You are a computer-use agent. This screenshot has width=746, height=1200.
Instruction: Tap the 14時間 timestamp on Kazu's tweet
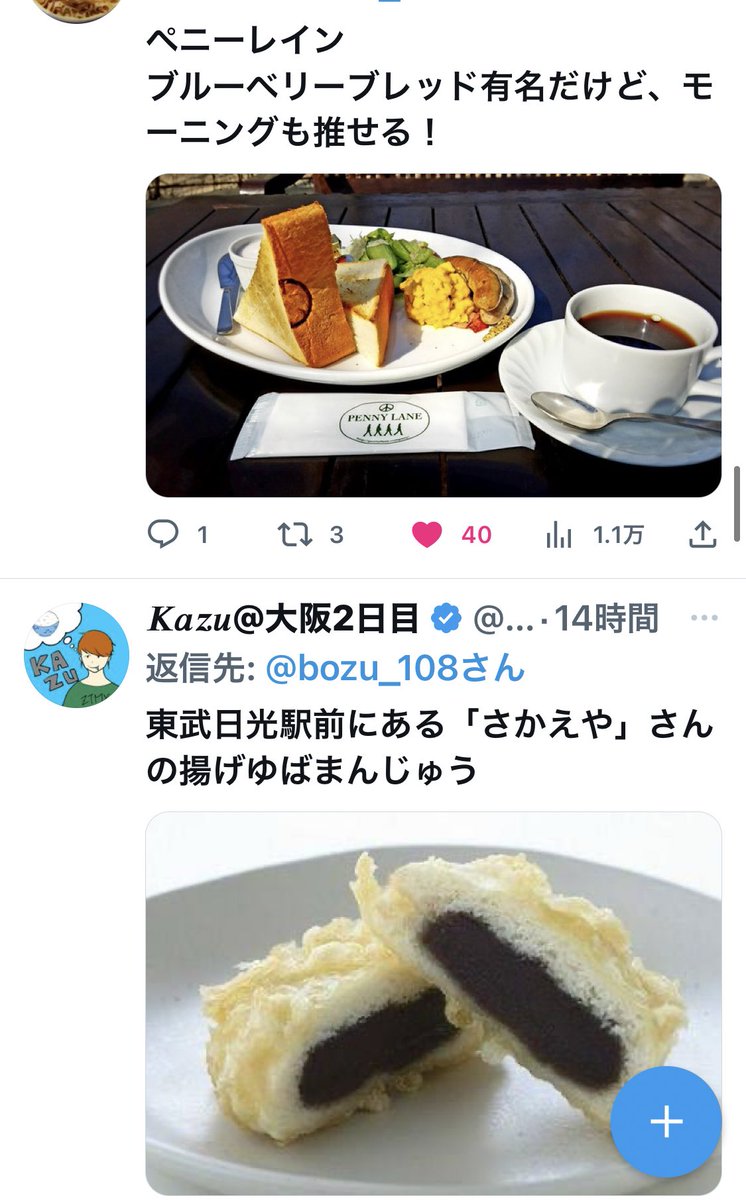pyautogui.click(x=607, y=620)
